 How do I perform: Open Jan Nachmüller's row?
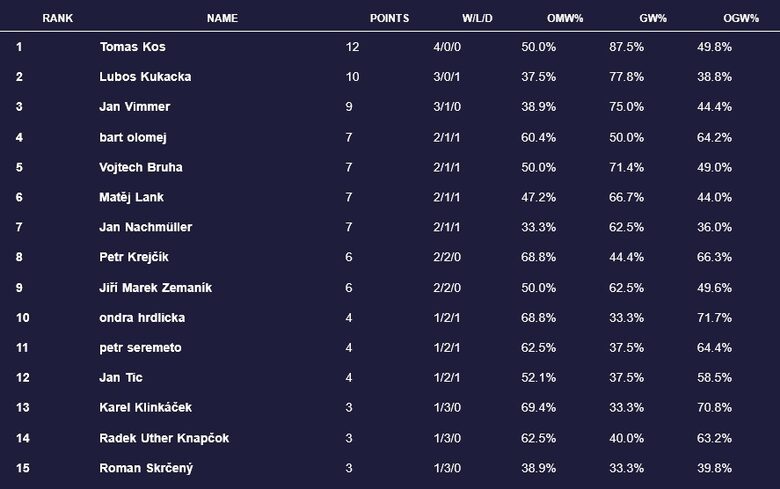(146, 227)
